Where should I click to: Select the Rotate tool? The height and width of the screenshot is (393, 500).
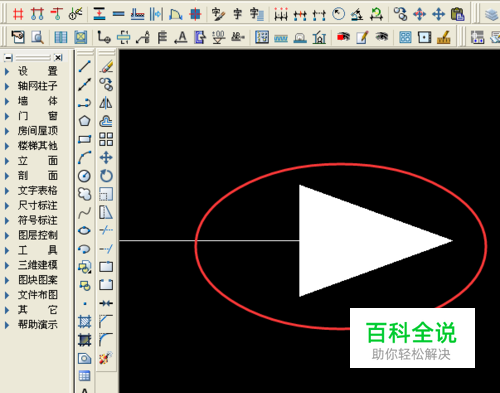106,176
